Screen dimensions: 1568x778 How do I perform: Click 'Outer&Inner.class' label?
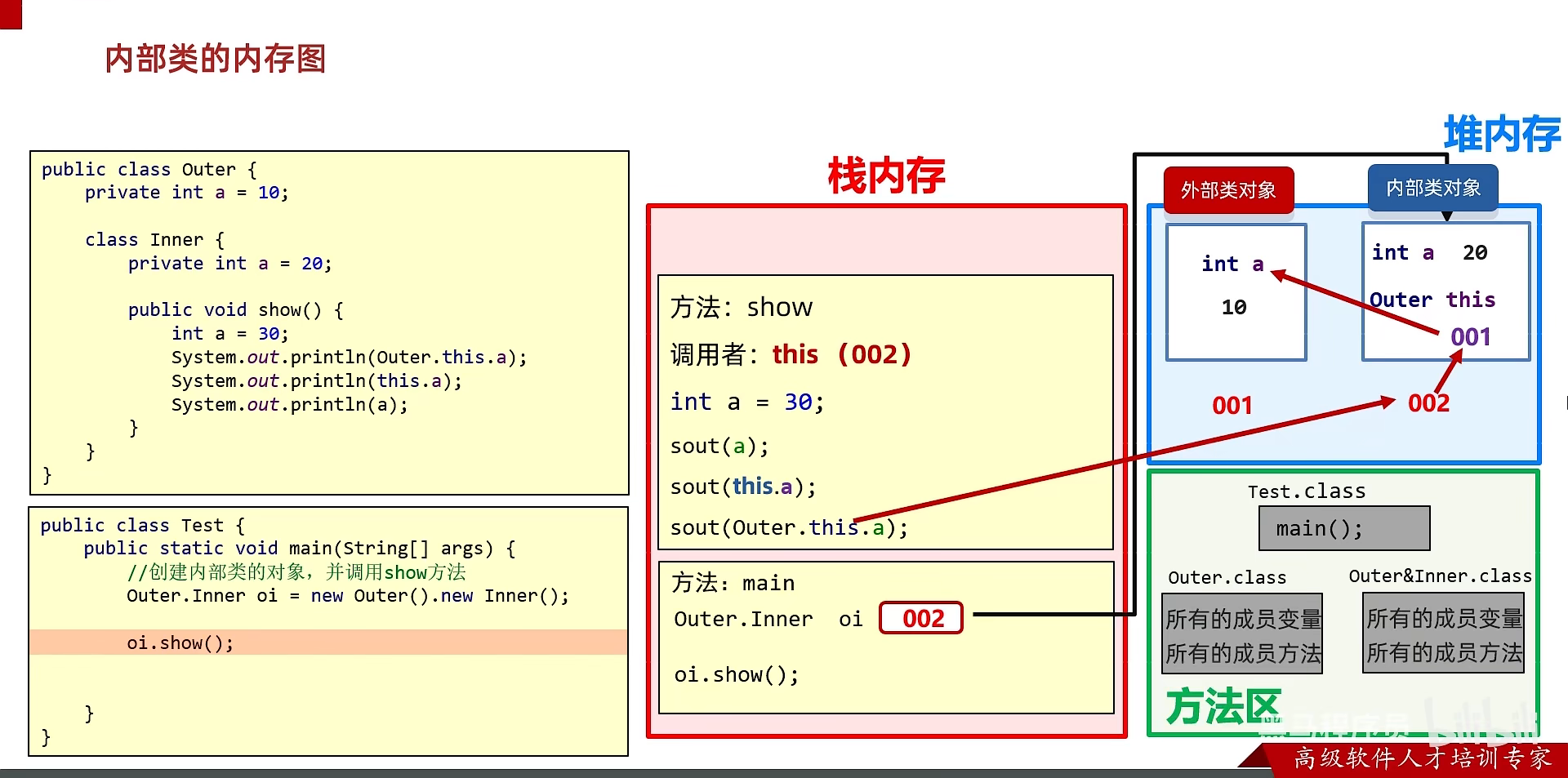coord(1441,576)
